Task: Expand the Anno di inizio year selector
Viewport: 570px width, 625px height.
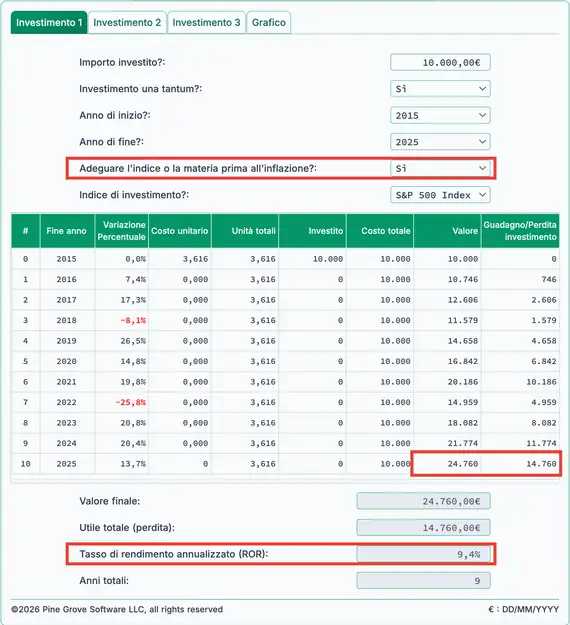Action: (x=440, y=116)
